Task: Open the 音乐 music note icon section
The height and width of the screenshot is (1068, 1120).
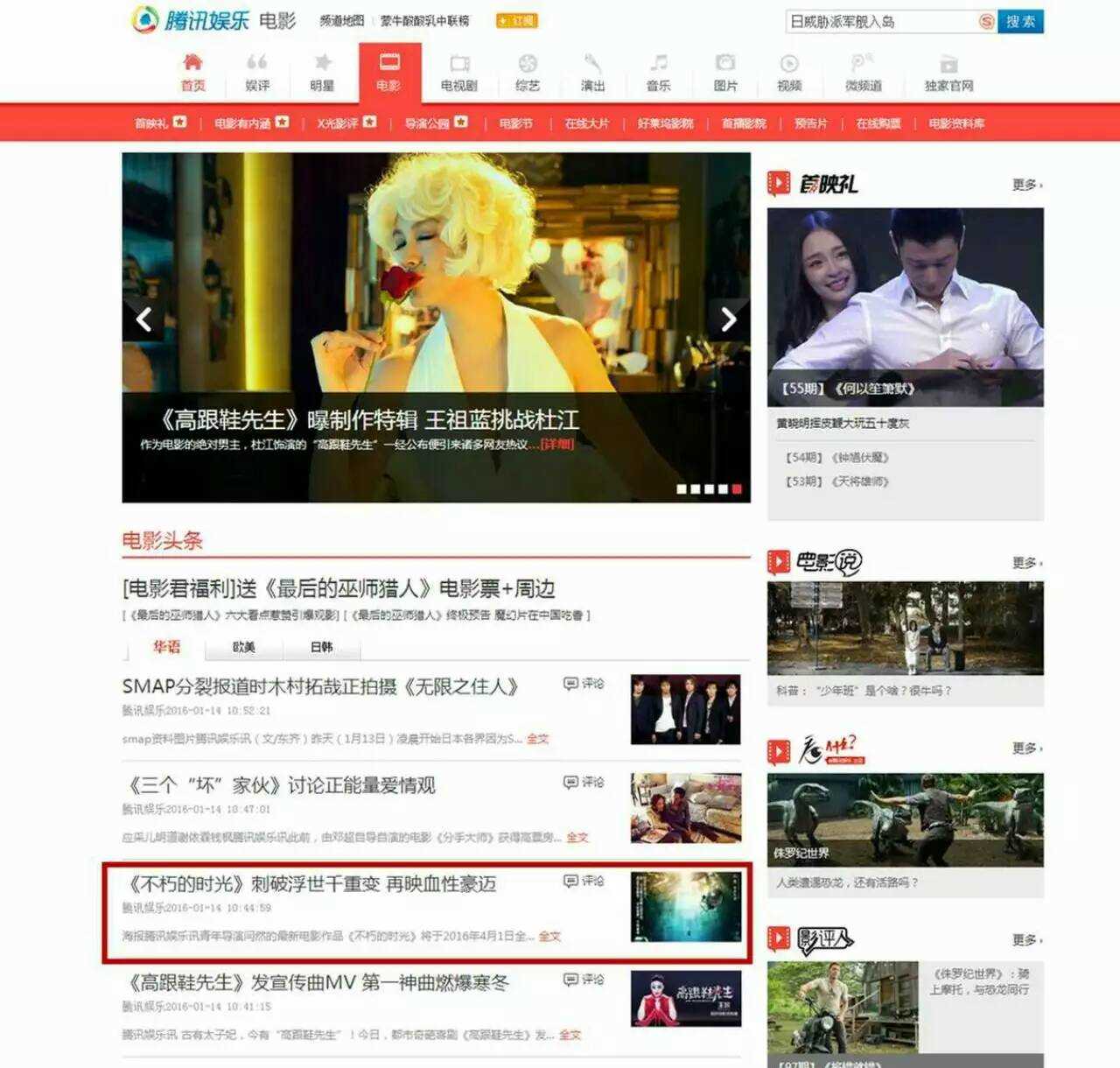Action: (x=658, y=73)
